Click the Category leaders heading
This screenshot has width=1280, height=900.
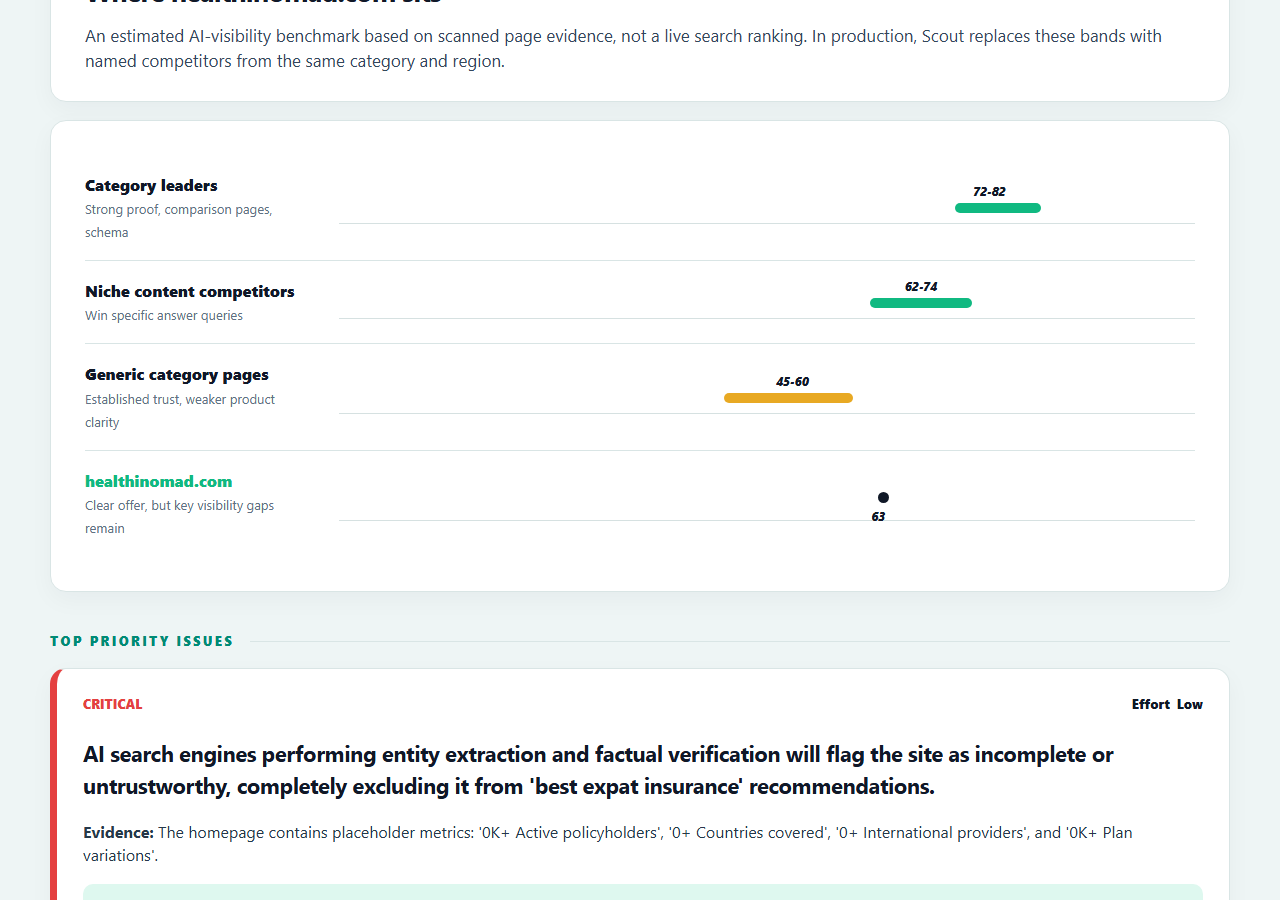(x=151, y=185)
